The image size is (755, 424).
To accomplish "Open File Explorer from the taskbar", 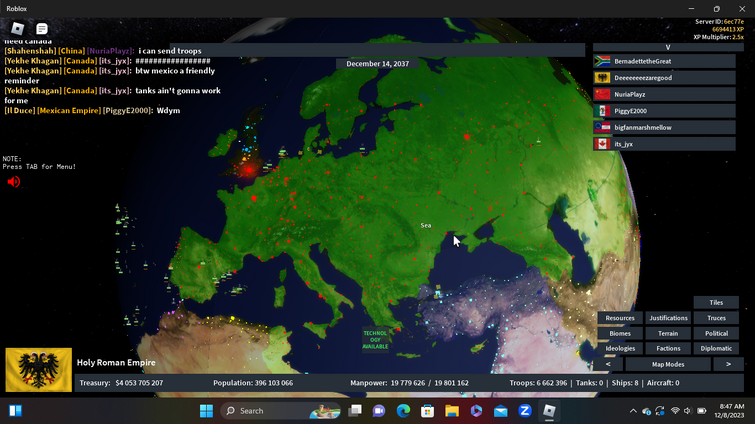I will click(x=452, y=411).
